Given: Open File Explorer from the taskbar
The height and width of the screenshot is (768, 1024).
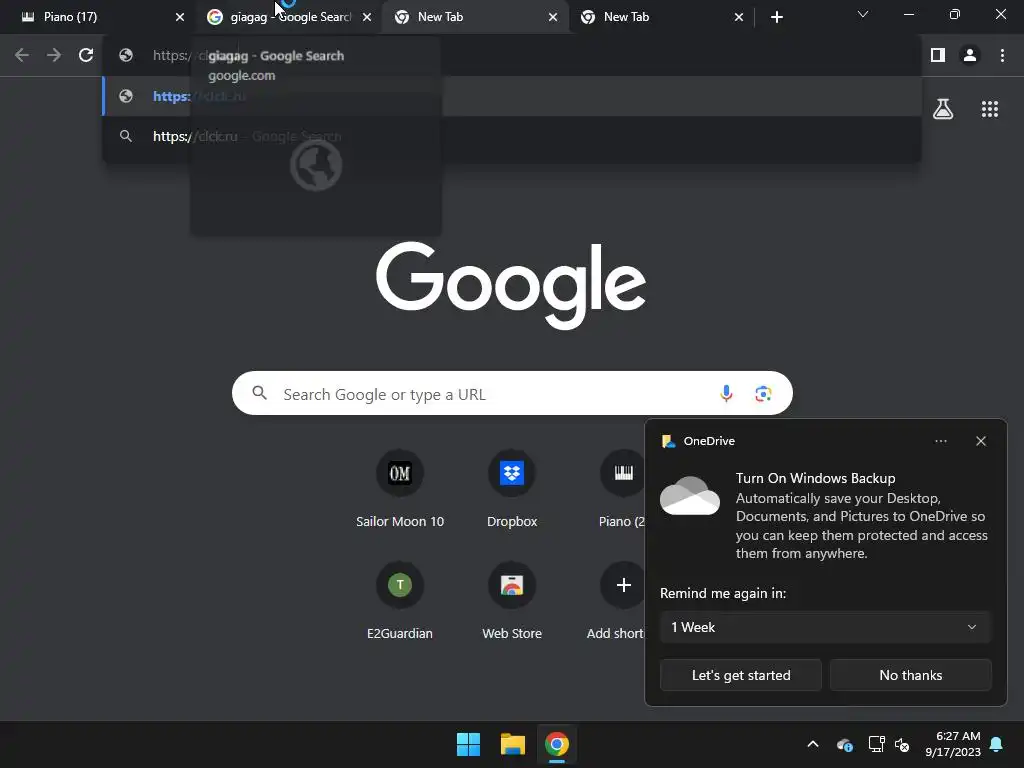Looking at the screenshot, I should coord(513,744).
